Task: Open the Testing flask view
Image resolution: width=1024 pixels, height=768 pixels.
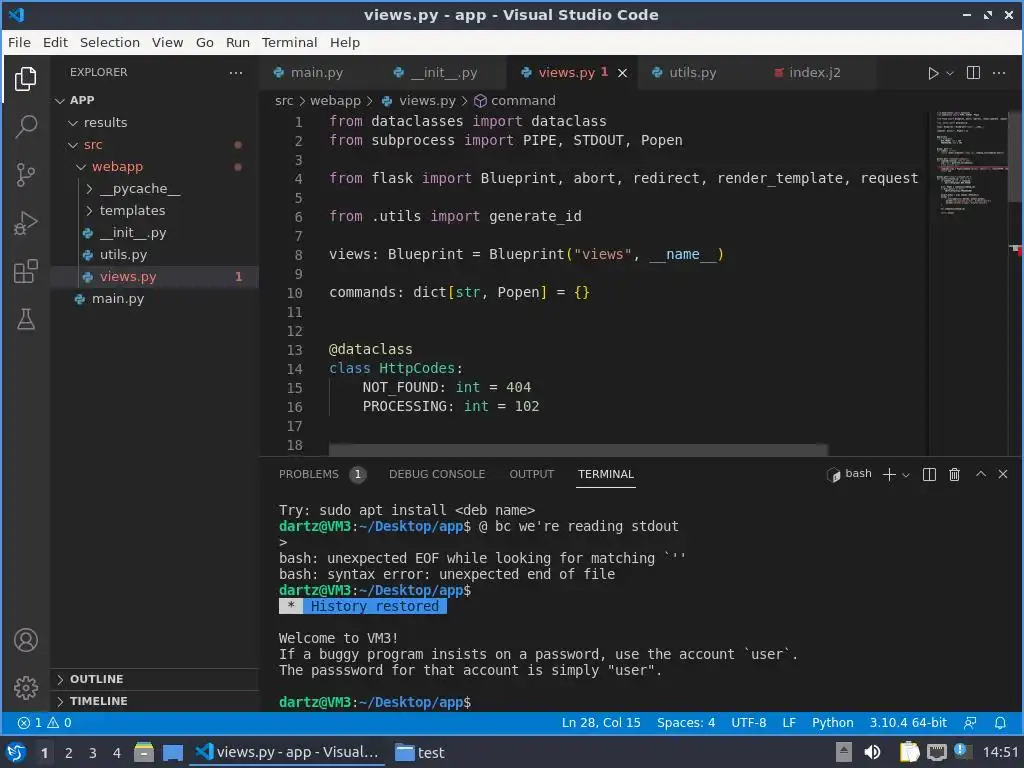Action: tap(25, 319)
